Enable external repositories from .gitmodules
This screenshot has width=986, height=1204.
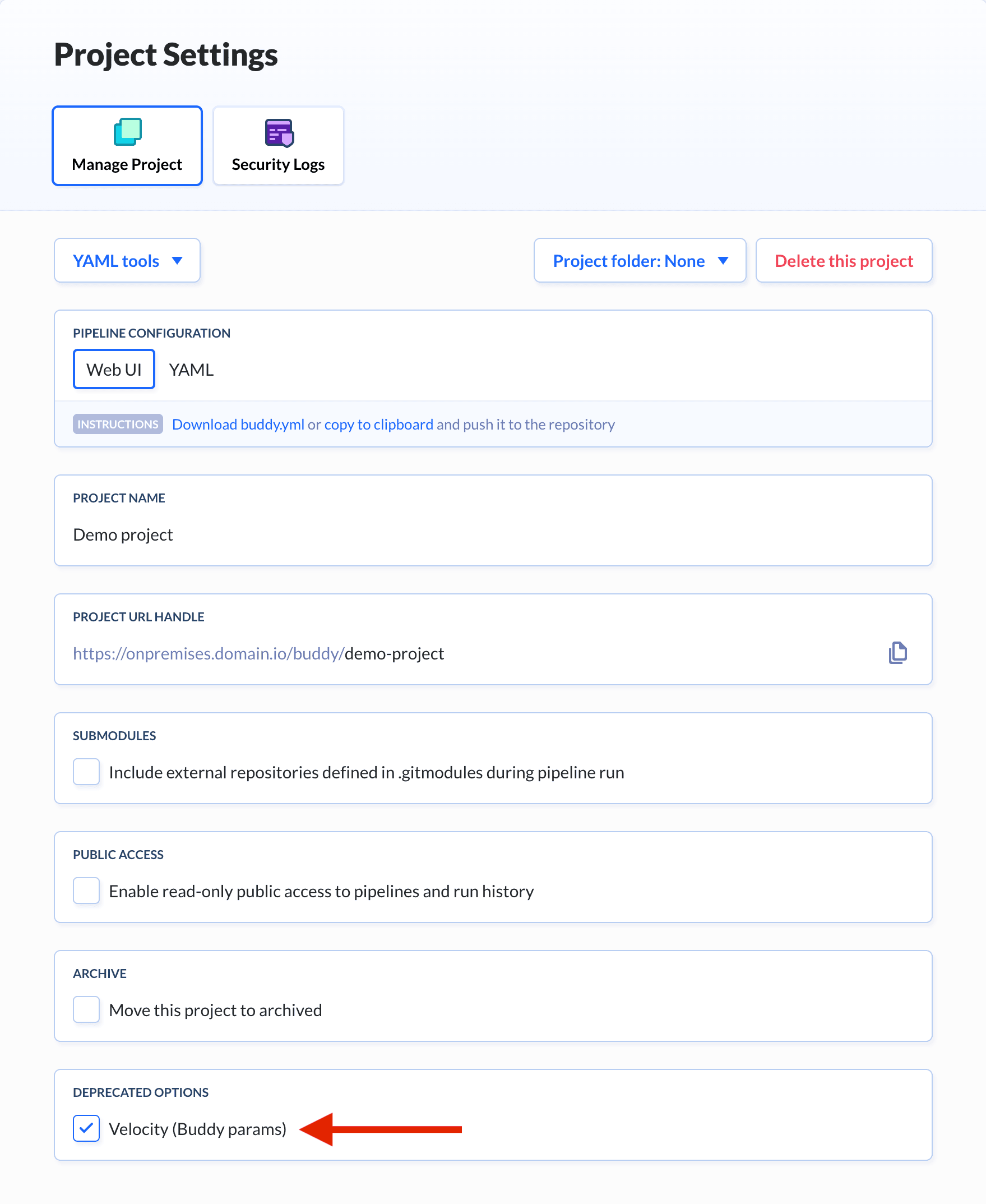point(86,772)
